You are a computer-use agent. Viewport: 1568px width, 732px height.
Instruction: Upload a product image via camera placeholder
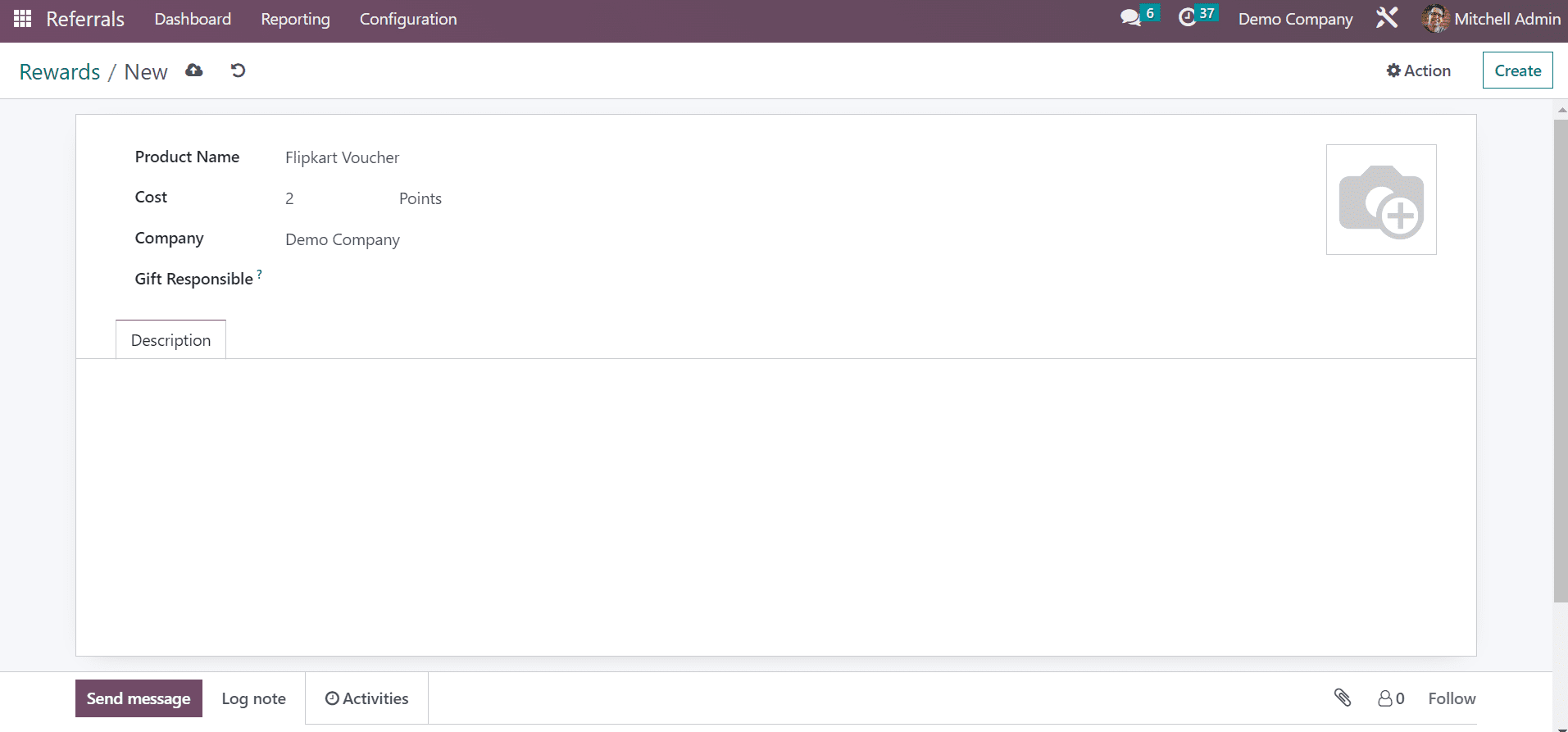[1381, 200]
